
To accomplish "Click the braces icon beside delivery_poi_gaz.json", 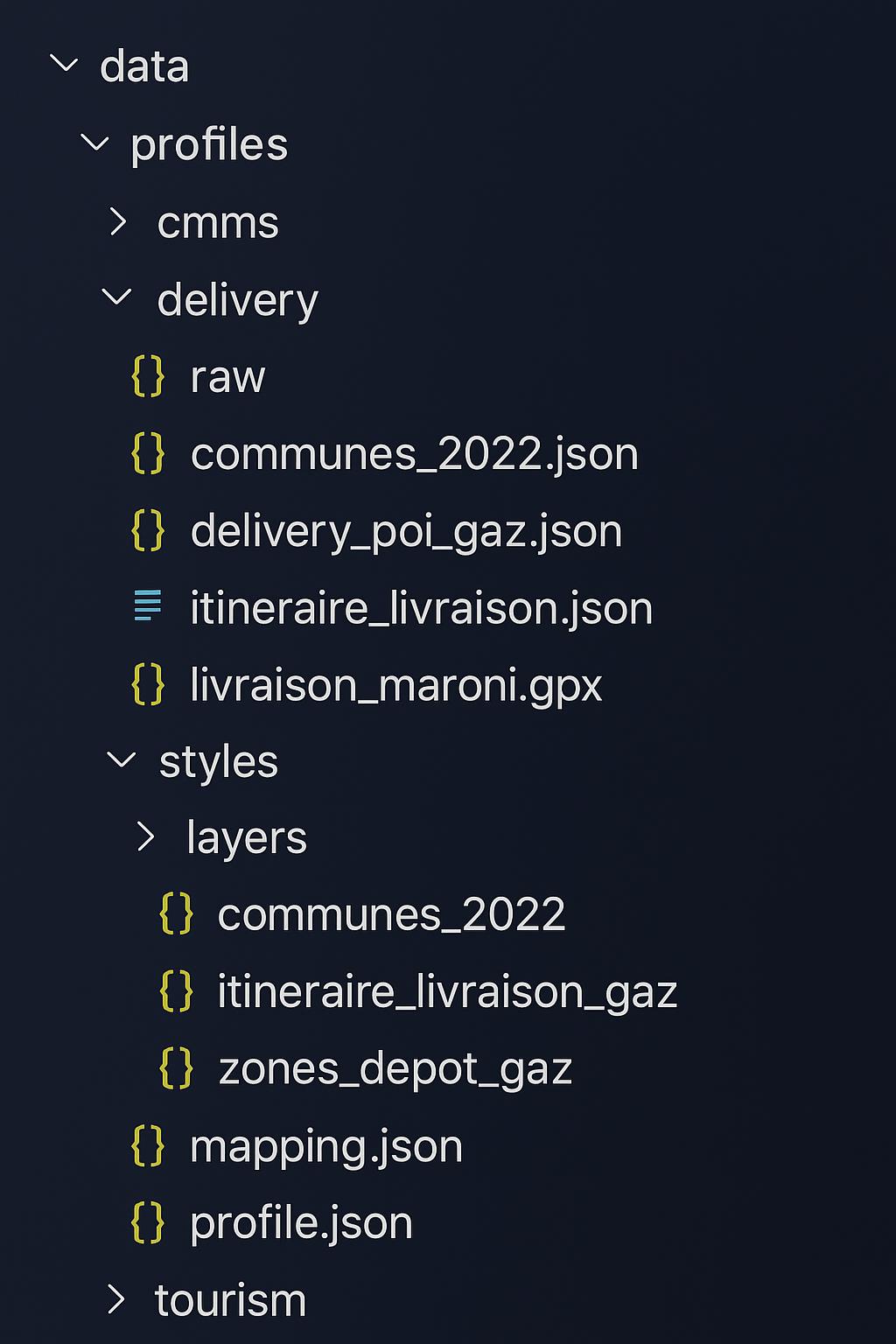I will tap(148, 531).
